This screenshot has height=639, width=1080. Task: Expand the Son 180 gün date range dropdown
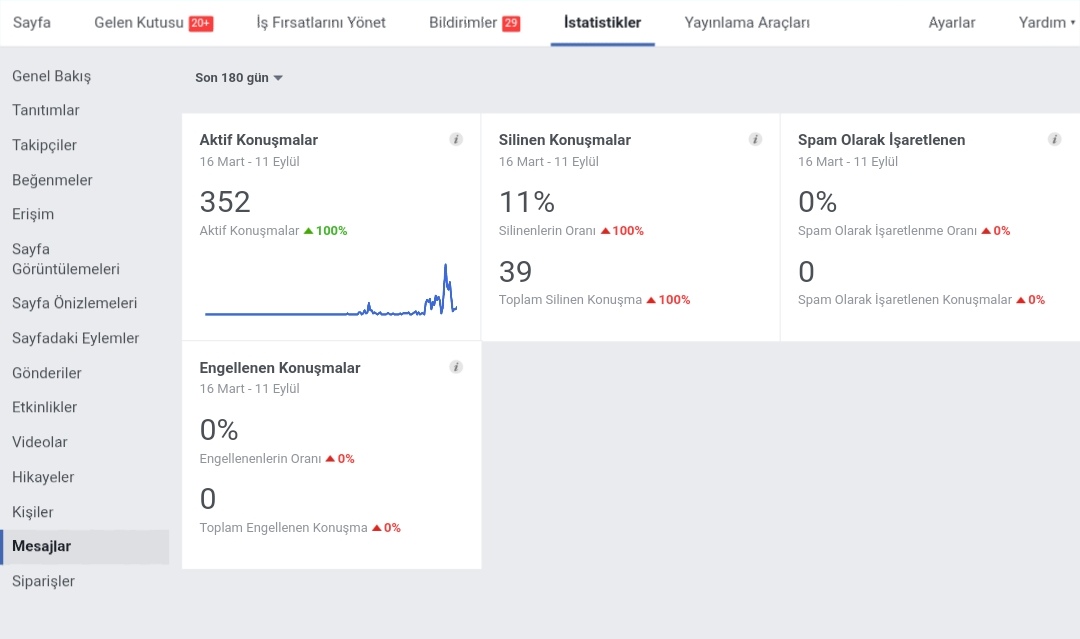pos(238,78)
